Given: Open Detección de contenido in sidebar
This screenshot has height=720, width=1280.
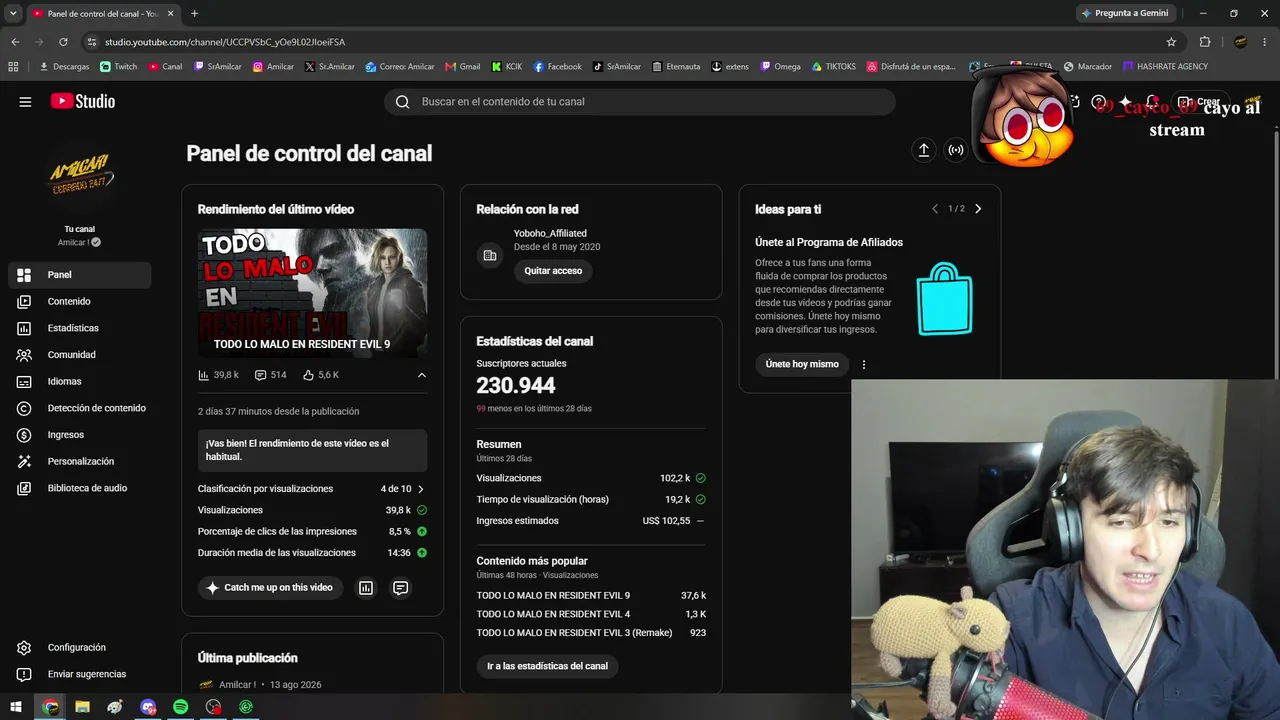Looking at the screenshot, I should tap(79, 408).
